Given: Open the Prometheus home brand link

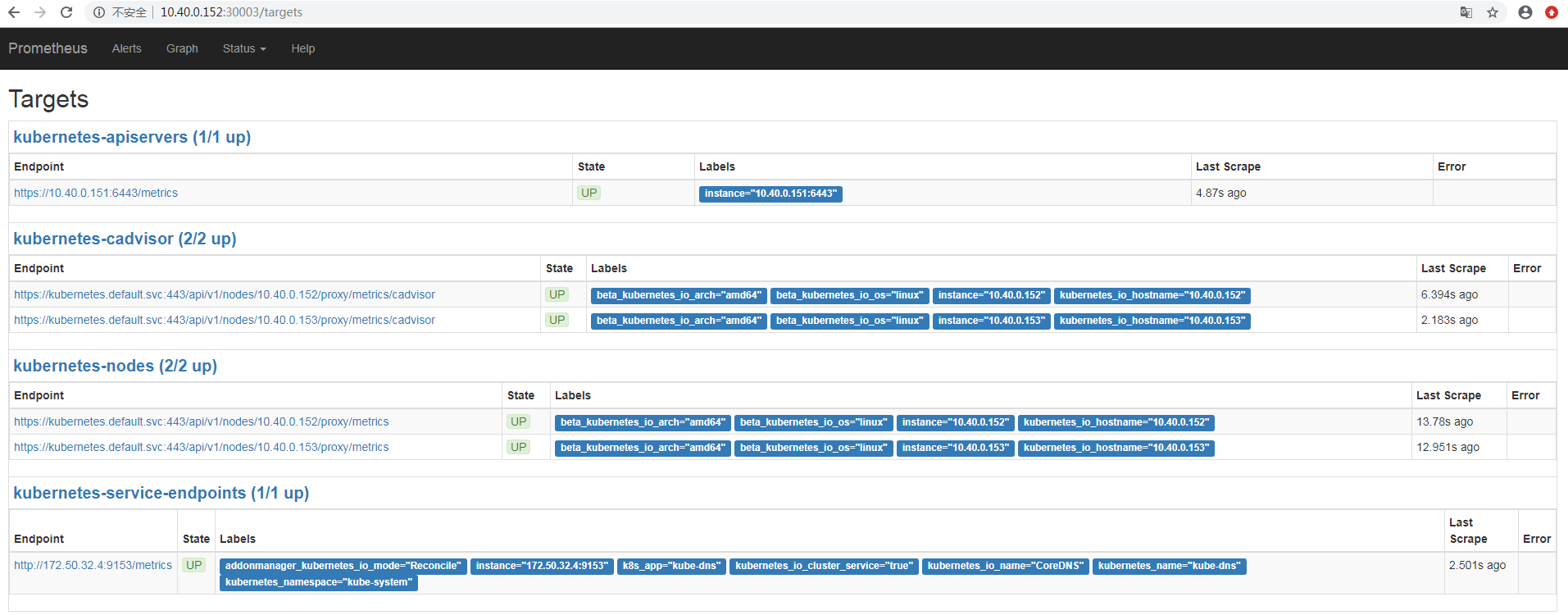Looking at the screenshot, I should tap(48, 48).
